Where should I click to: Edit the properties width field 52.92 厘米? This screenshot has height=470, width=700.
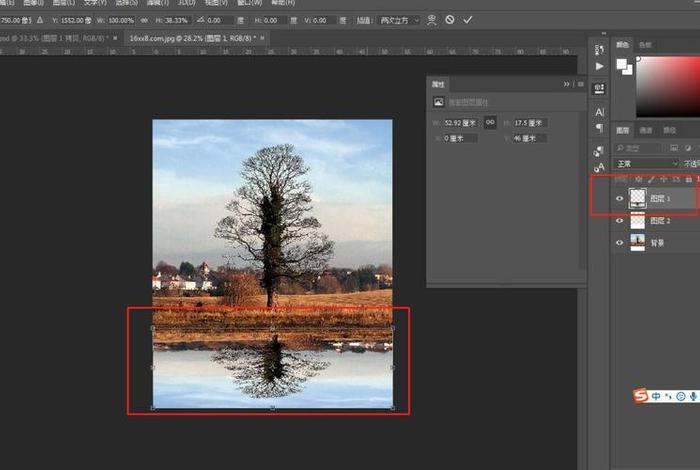460,123
